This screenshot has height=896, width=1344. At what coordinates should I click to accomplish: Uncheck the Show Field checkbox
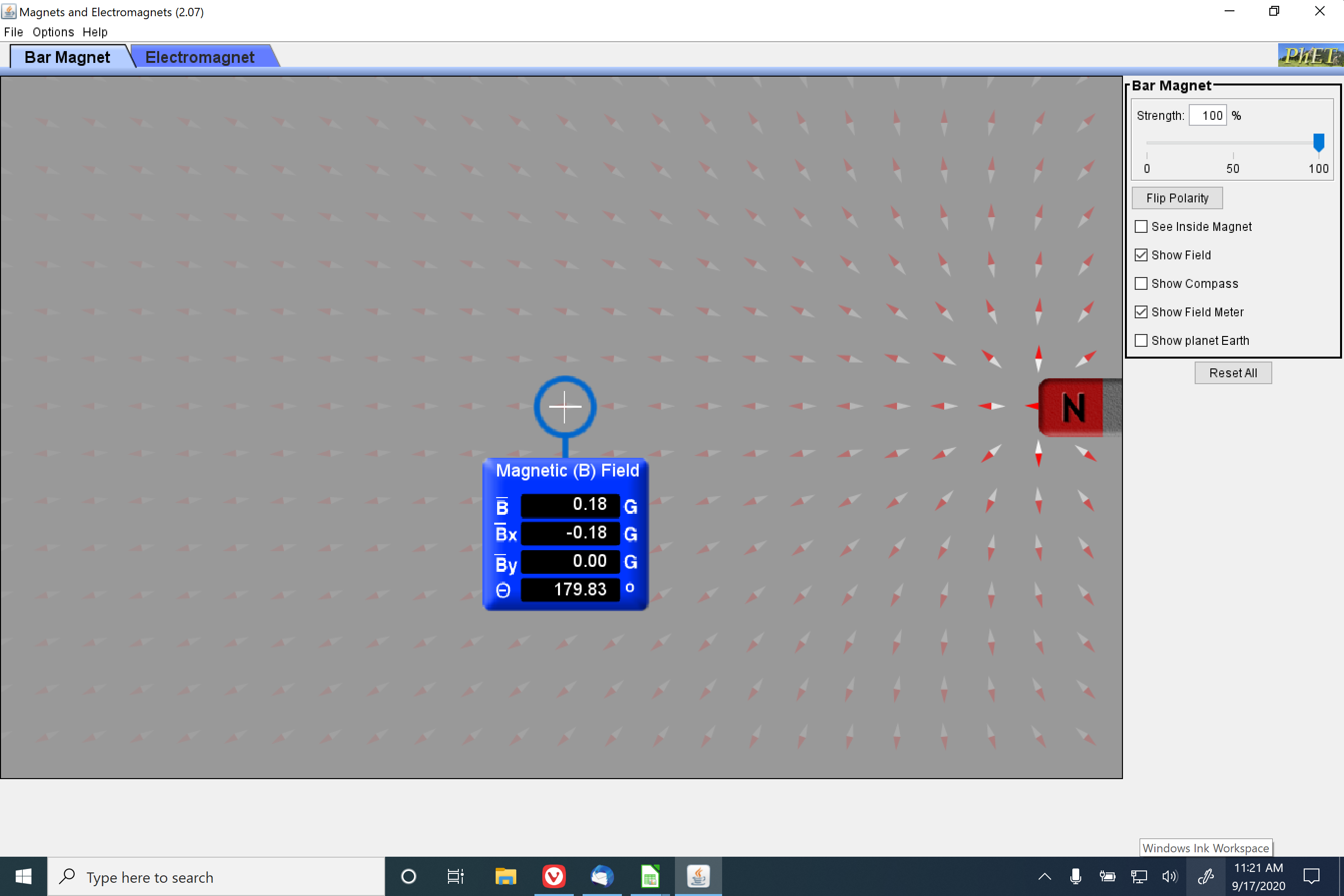click(x=1141, y=255)
